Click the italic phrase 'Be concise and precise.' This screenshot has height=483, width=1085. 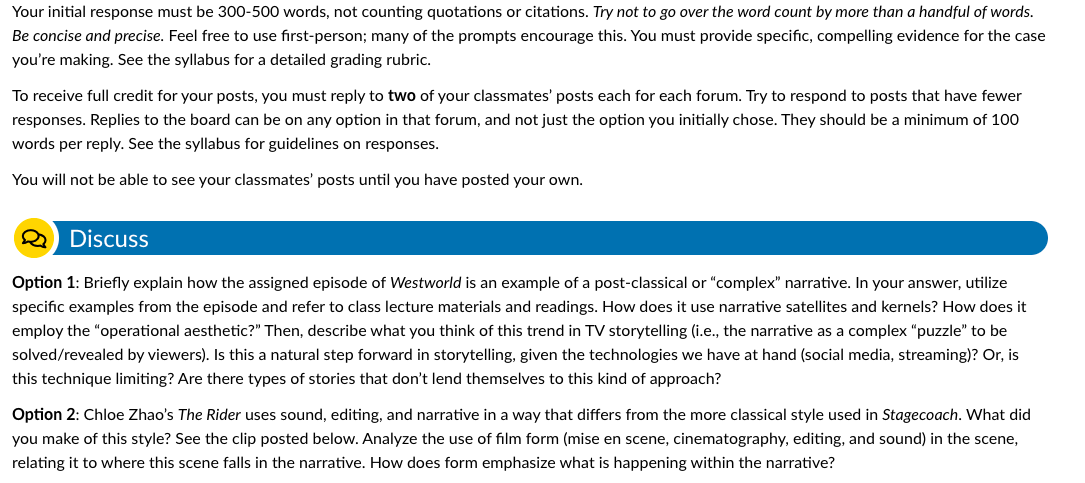88,36
